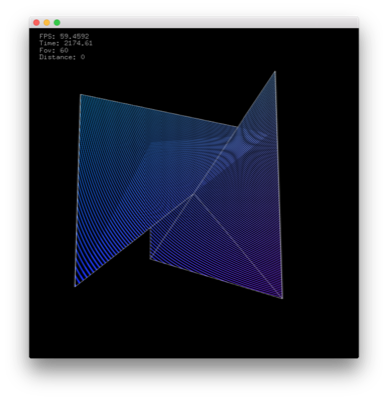Minimize the window using the yellow button
The image size is (388, 400).
click(x=47, y=23)
